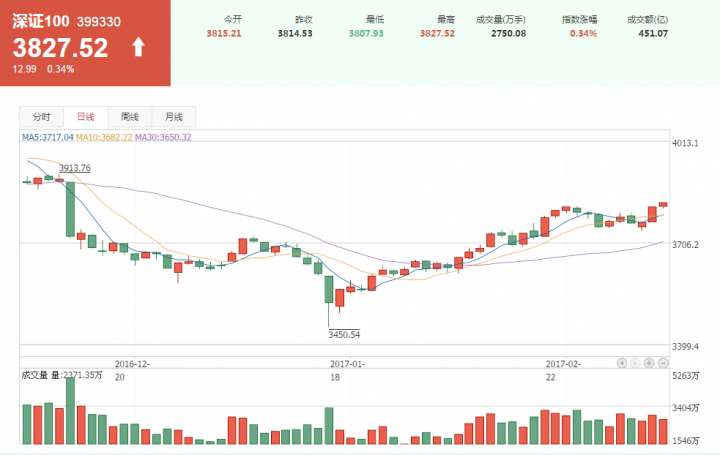Screen dimensions: 720x455
Task: Click the MA30:3650.32 legend entry
Action: (x=163, y=137)
